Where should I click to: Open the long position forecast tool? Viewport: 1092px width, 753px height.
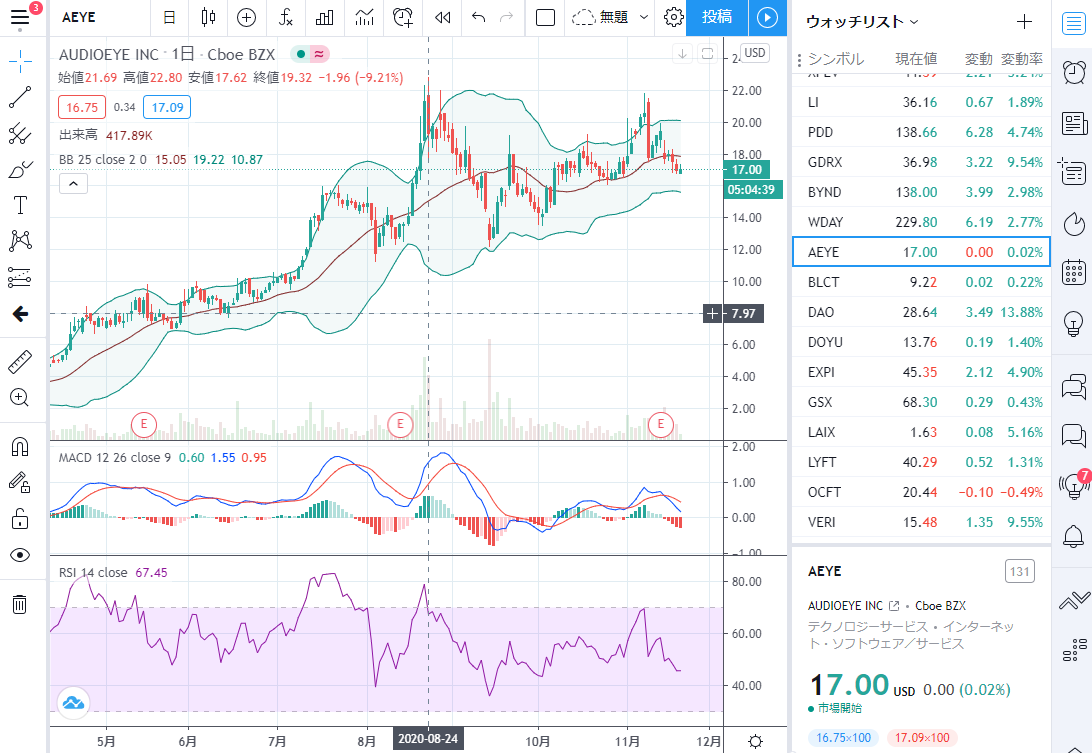click(x=20, y=277)
